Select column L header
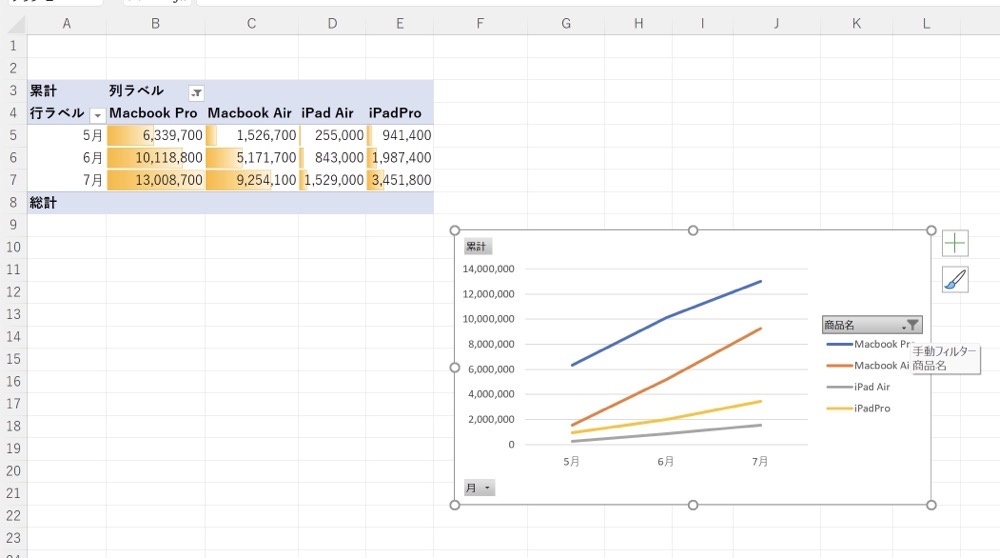Viewport: 1000px width, 558px height. pyautogui.click(x=926, y=24)
